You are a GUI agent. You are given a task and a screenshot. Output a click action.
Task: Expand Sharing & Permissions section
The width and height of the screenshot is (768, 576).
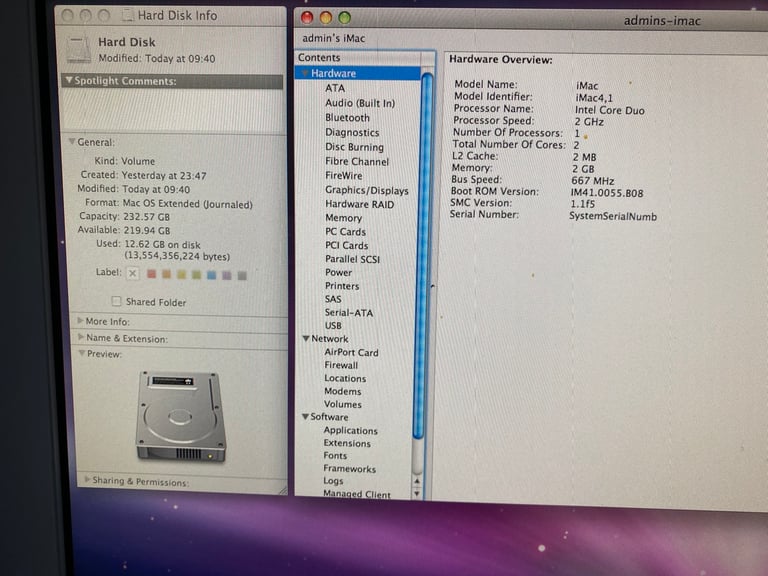click(x=87, y=479)
